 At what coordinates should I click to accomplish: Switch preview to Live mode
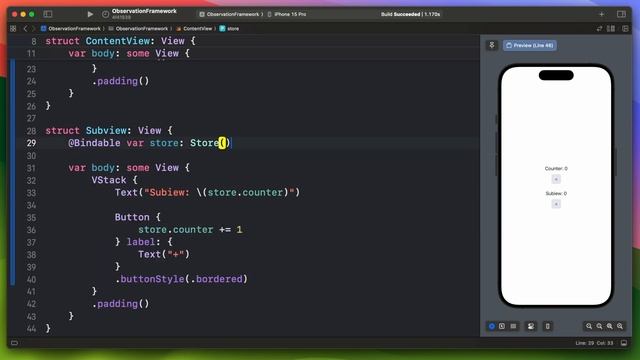coord(492,326)
